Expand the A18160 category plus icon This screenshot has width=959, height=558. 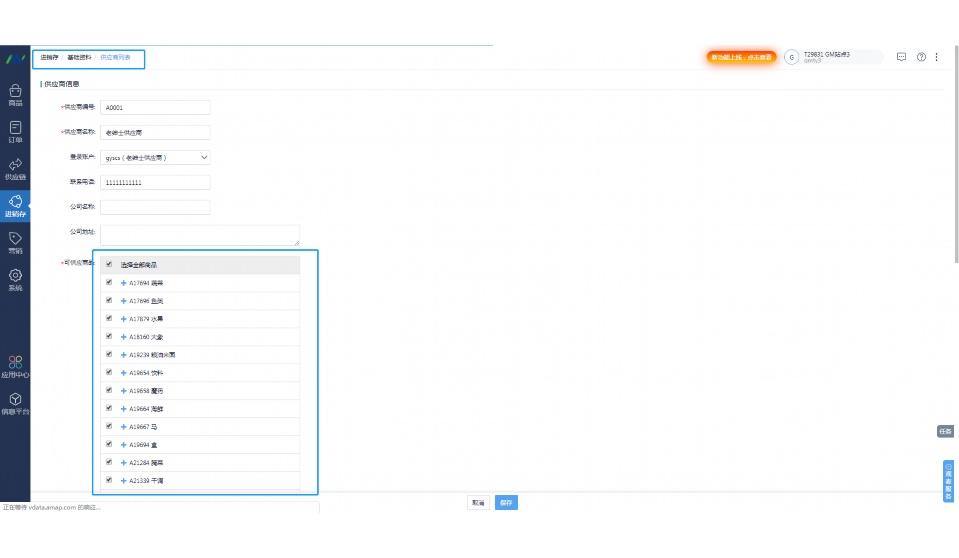coord(123,337)
